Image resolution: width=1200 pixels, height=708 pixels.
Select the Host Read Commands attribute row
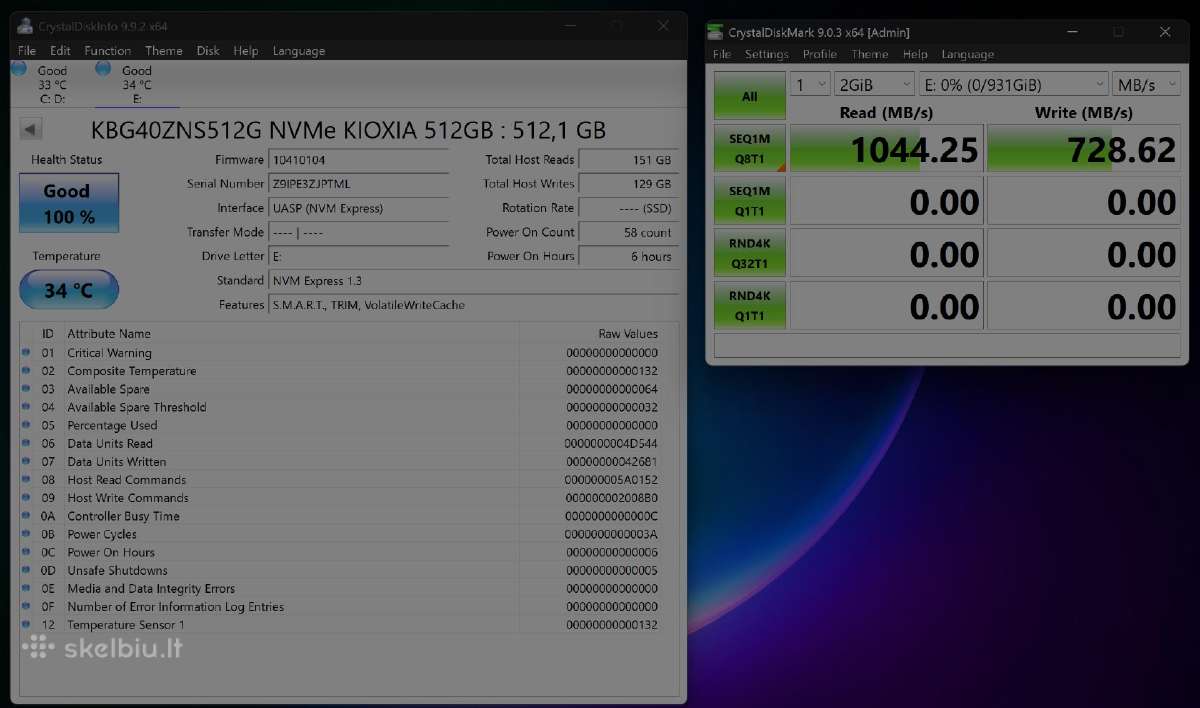tap(341, 479)
